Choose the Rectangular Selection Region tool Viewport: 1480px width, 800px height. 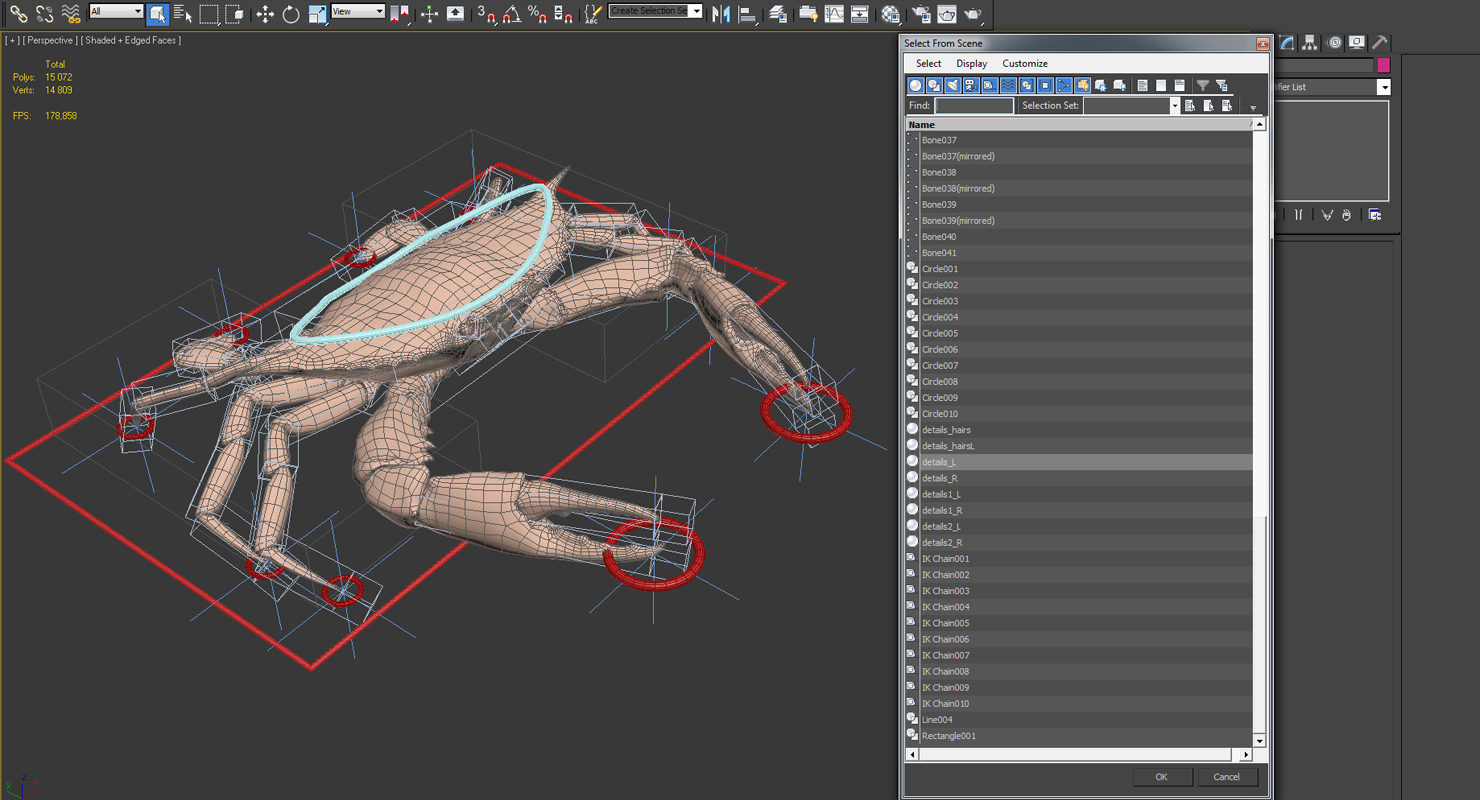click(208, 13)
